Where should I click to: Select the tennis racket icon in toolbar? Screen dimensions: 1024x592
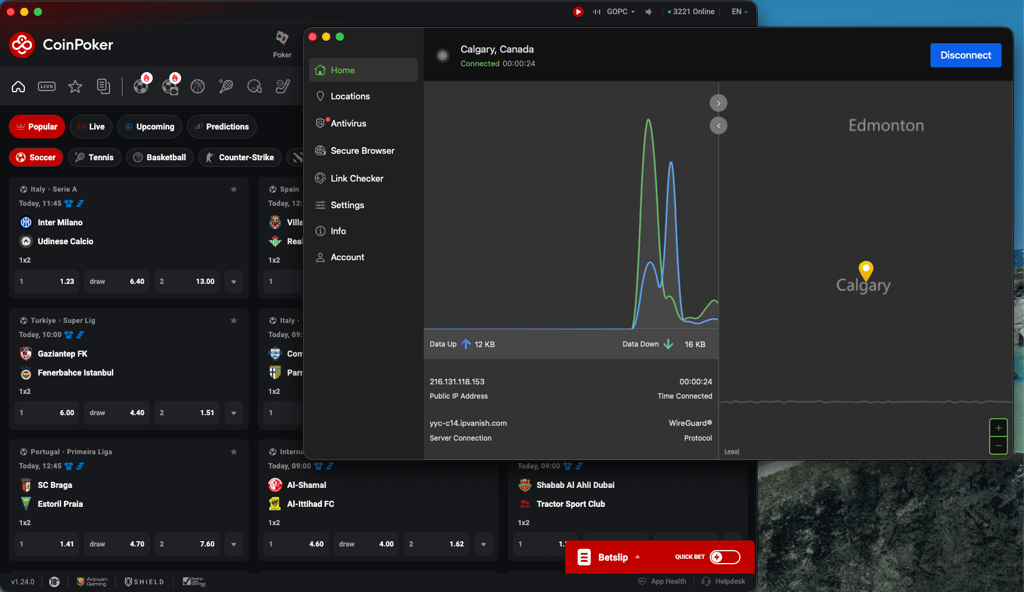tap(226, 86)
